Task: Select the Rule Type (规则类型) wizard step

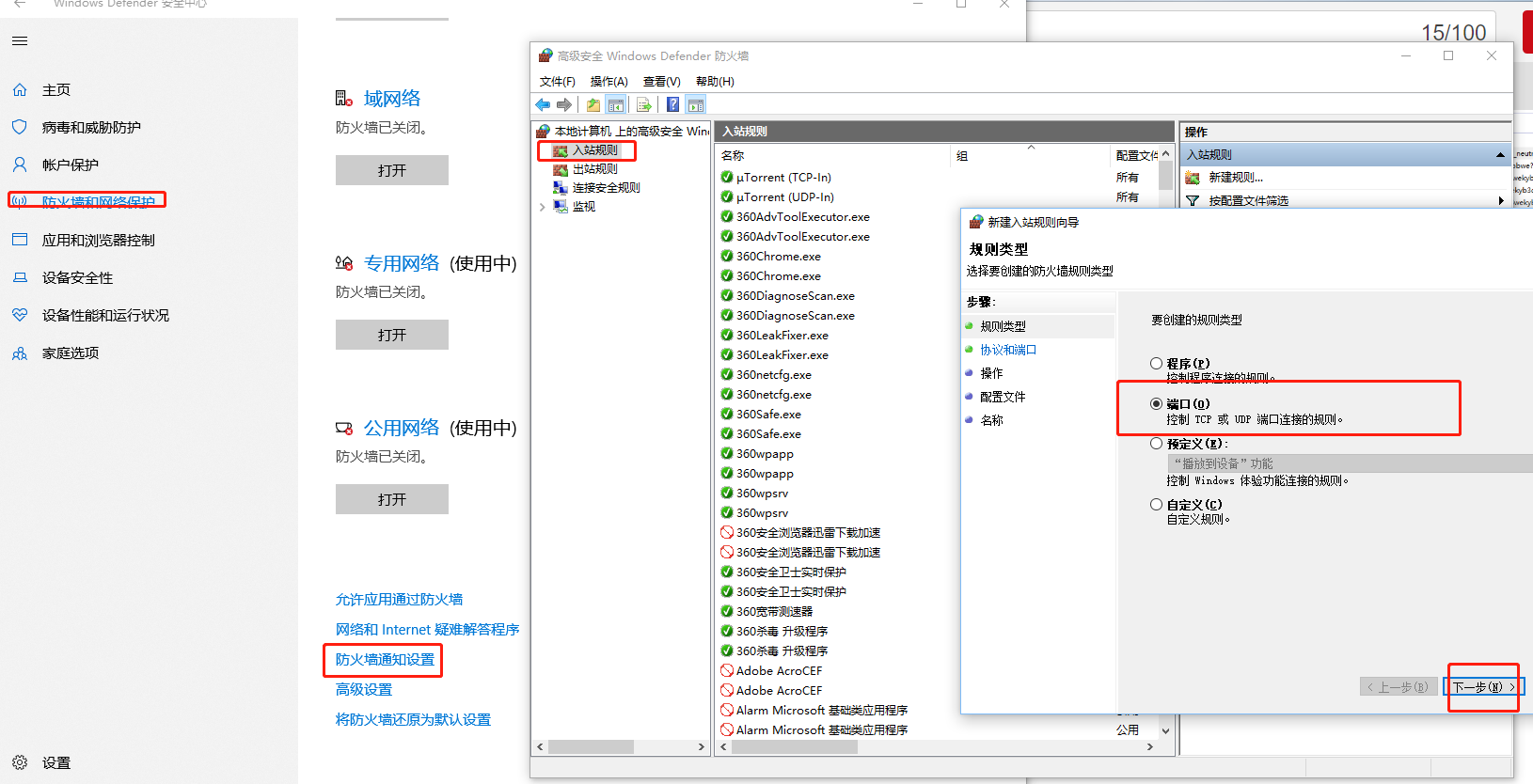Action: click(1003, 326)
